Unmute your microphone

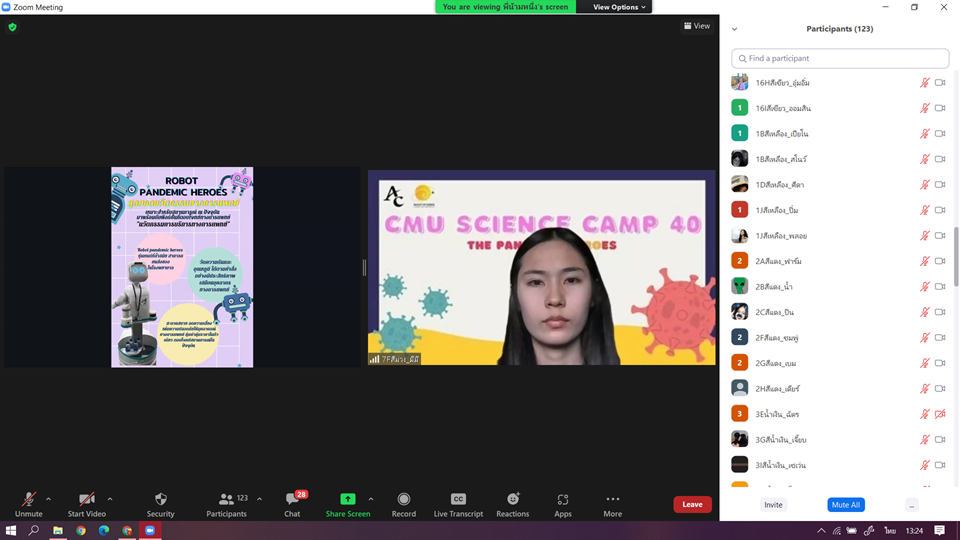29,503
